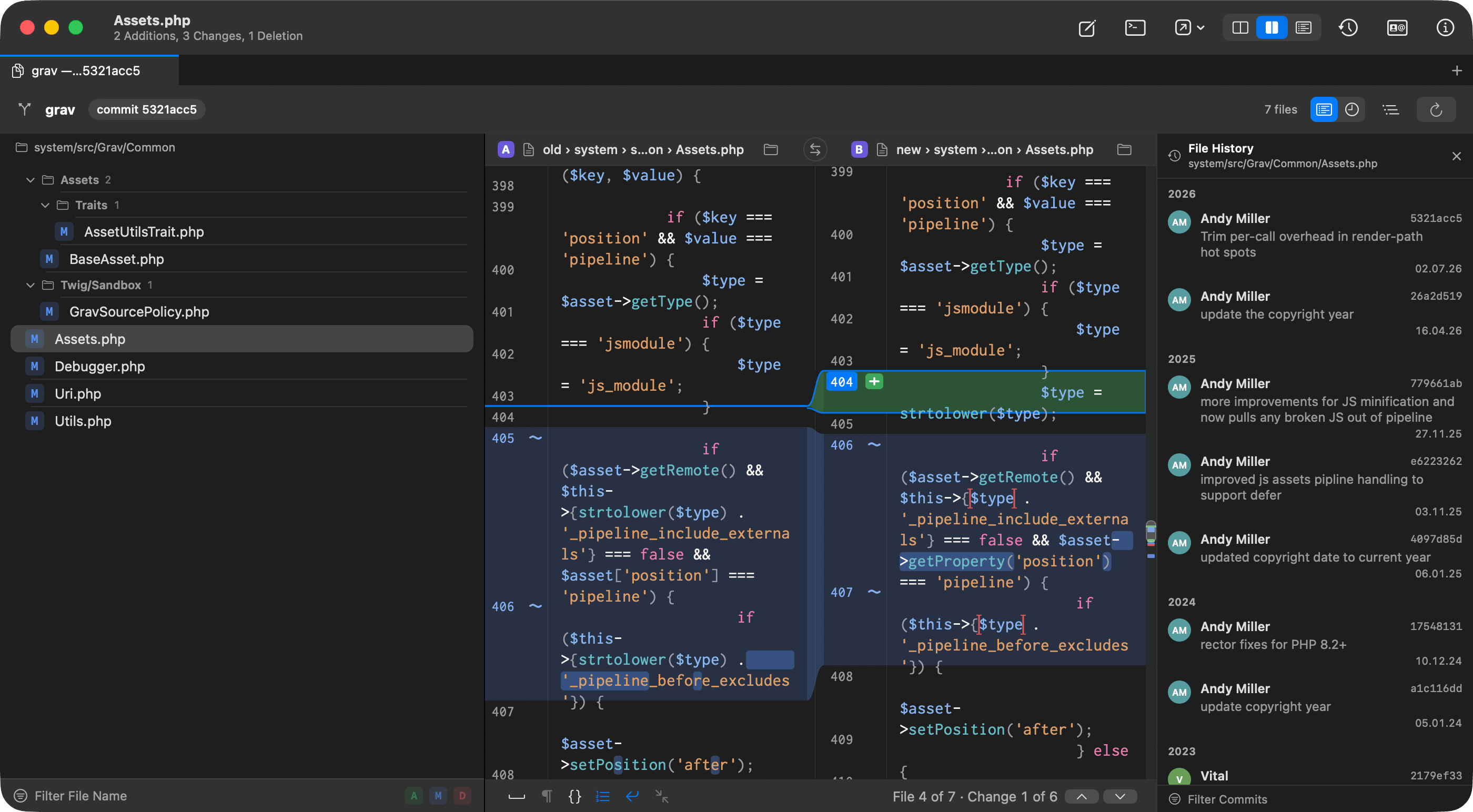This screenshot has width=1473, height=812.
Task: Open AssetUtilsTrait.php in file tree
Action: click(144, 231)
